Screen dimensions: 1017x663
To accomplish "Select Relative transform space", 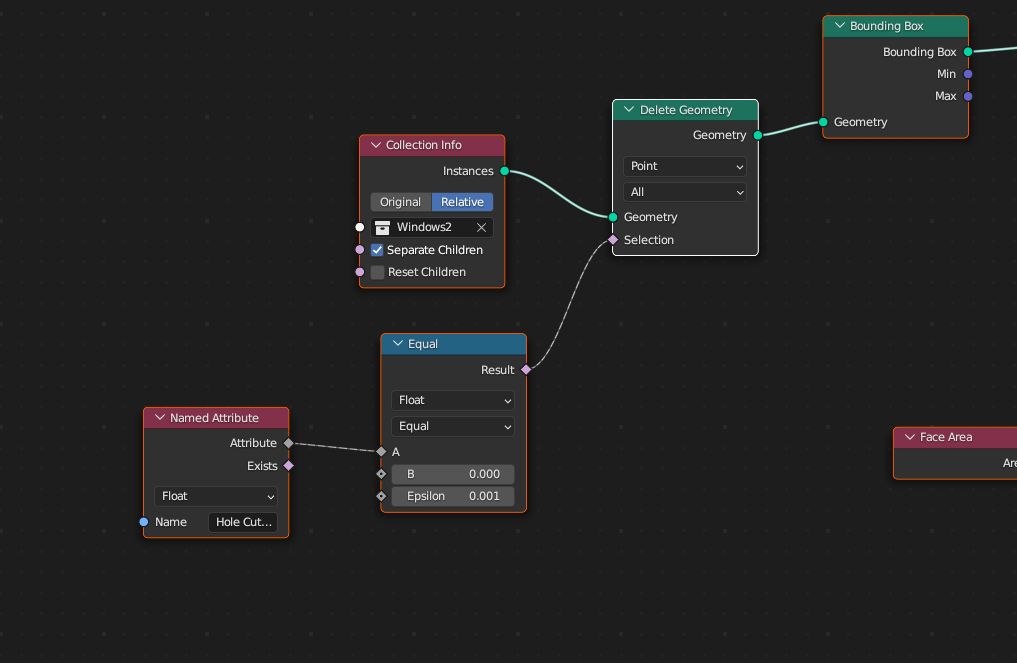I will point(462,202).
